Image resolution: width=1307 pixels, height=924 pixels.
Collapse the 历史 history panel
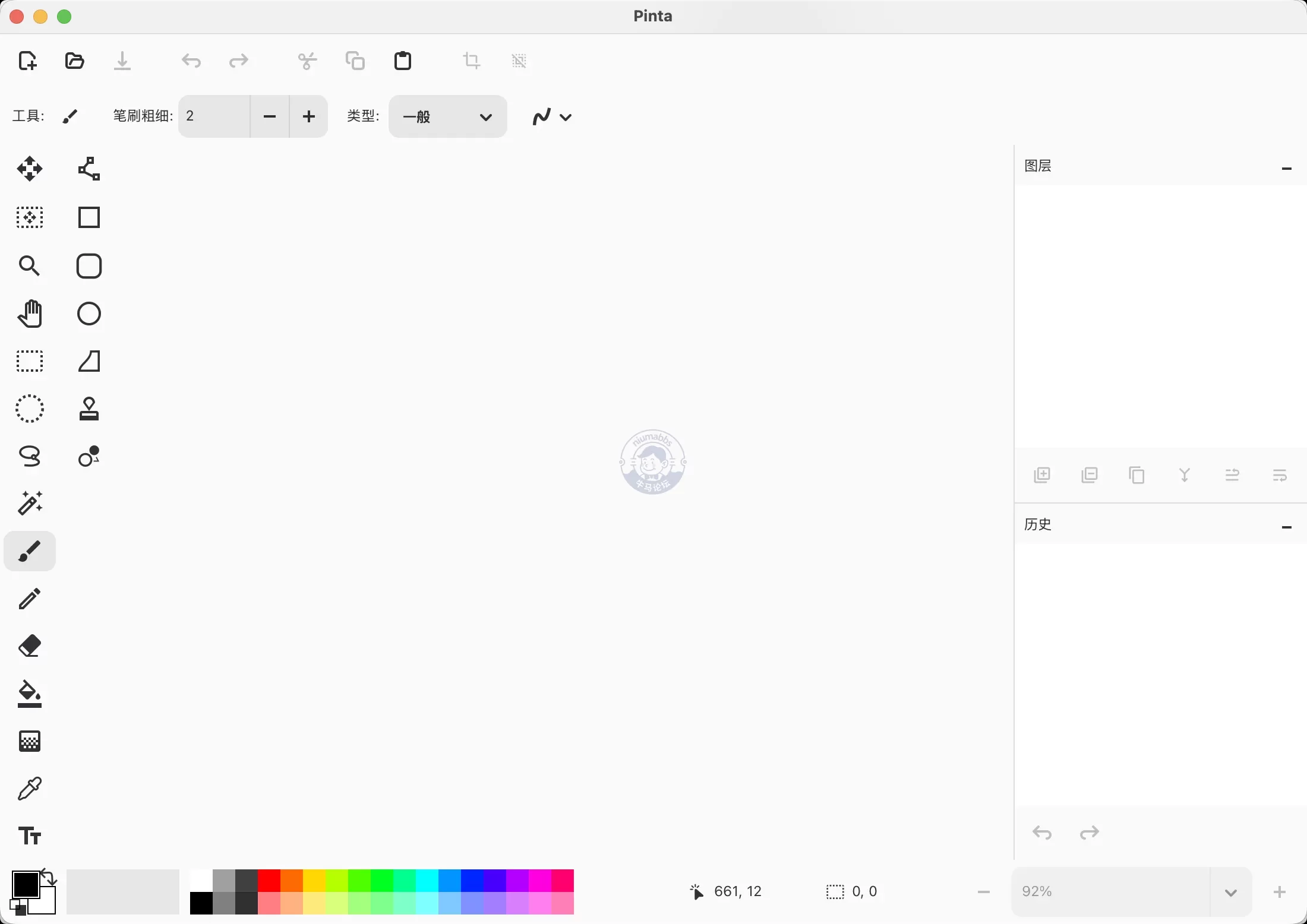[x=1287, y=527]
